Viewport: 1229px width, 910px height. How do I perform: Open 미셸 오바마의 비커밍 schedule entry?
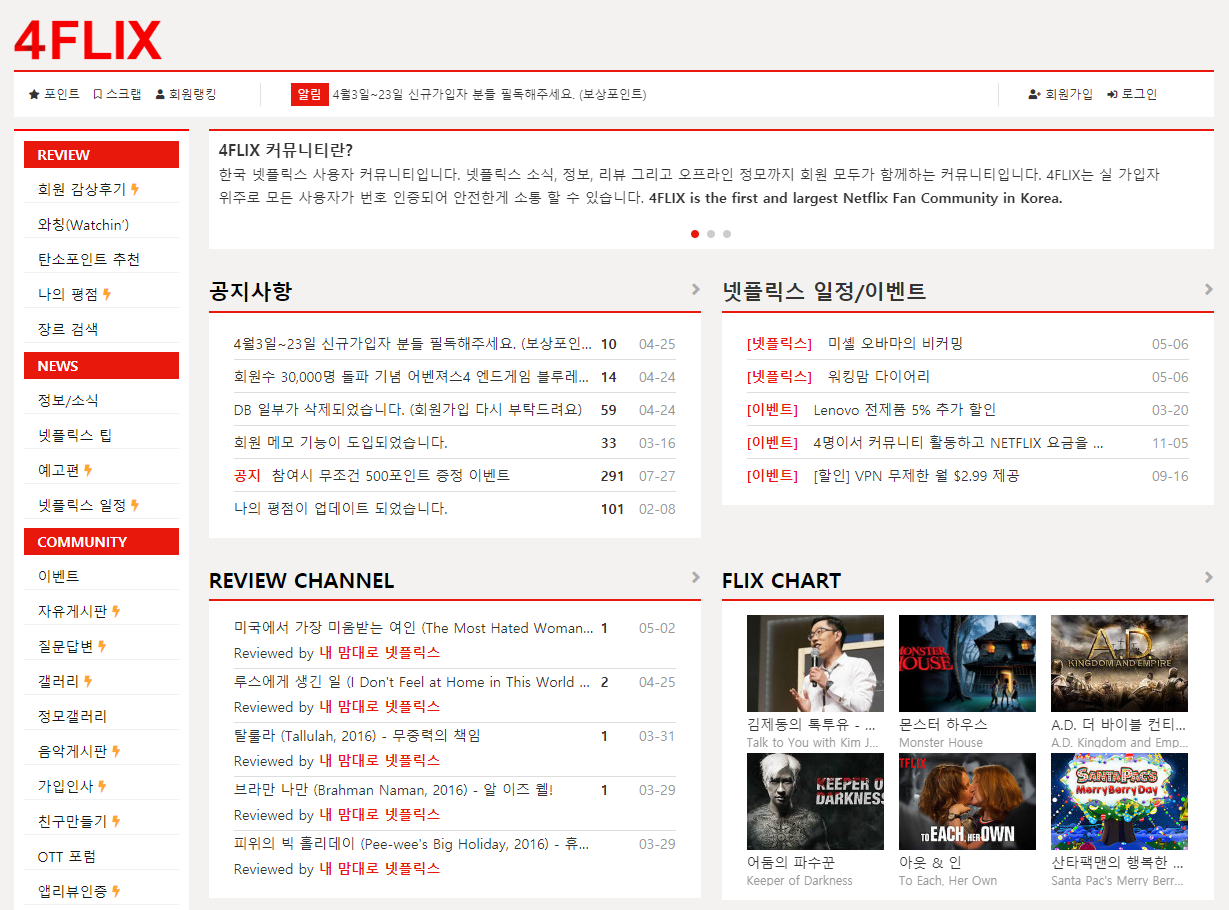895,344
